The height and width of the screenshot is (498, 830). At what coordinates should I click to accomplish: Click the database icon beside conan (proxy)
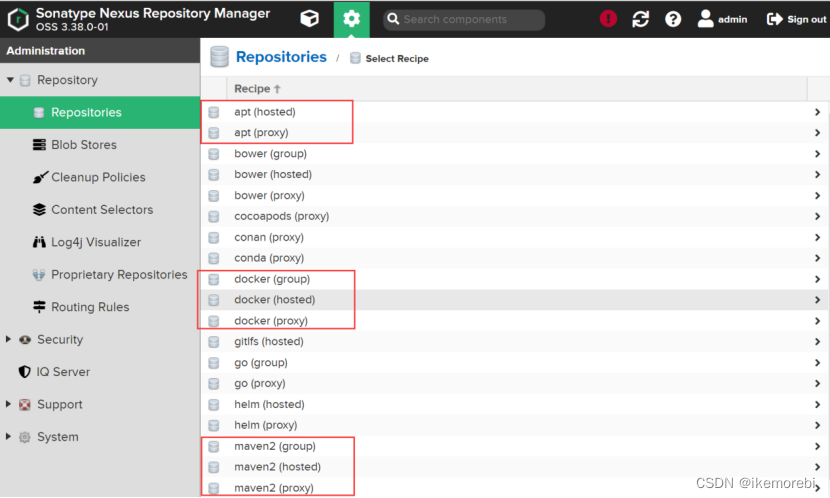coord(214,237)
